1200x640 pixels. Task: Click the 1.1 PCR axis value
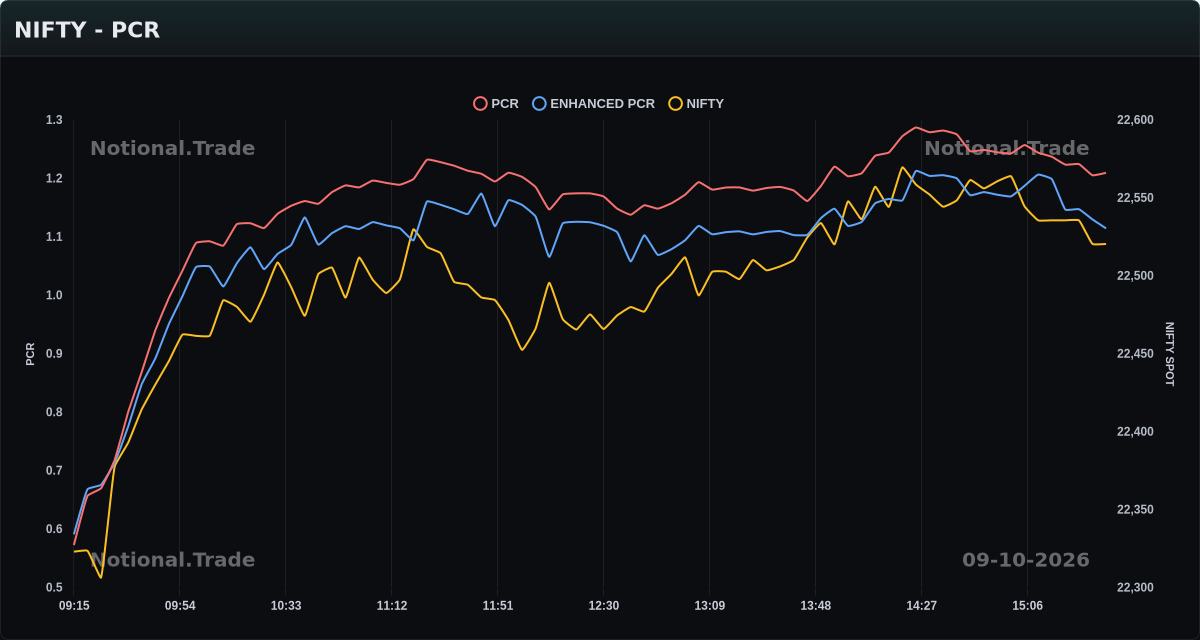coord(54,237)
